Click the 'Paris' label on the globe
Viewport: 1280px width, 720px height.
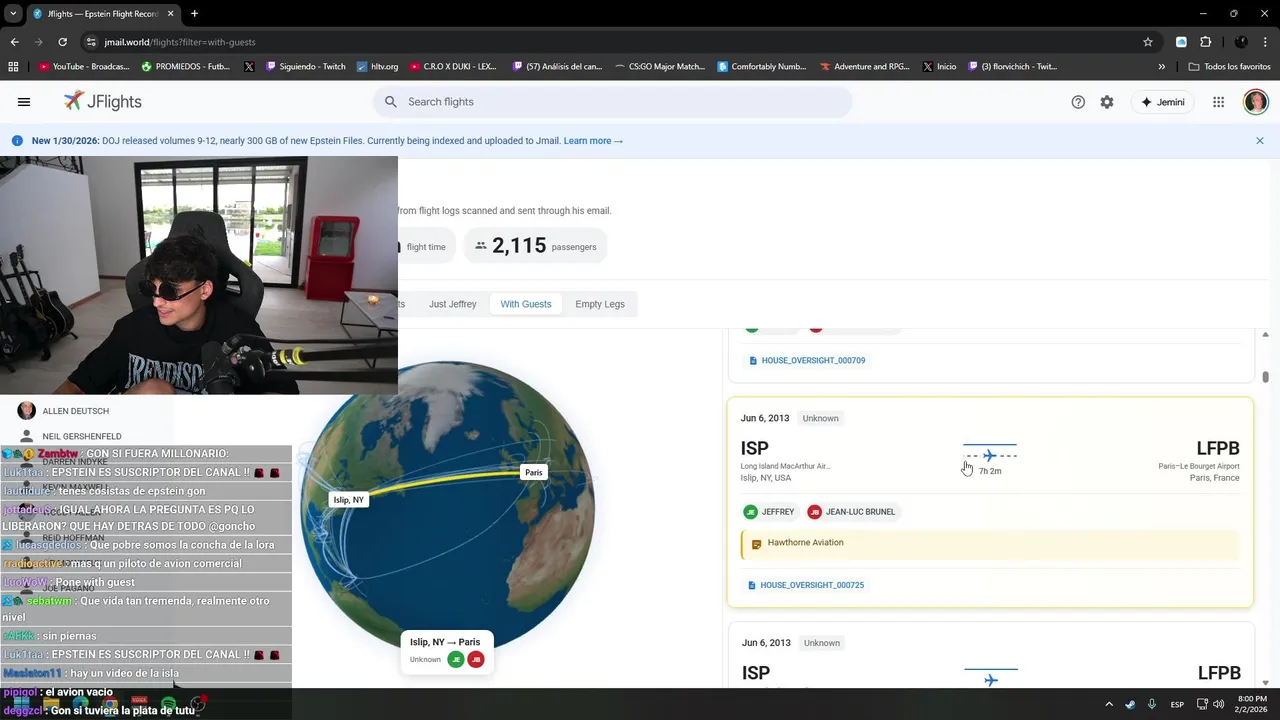pyautogui.click(x=534, y=473)
